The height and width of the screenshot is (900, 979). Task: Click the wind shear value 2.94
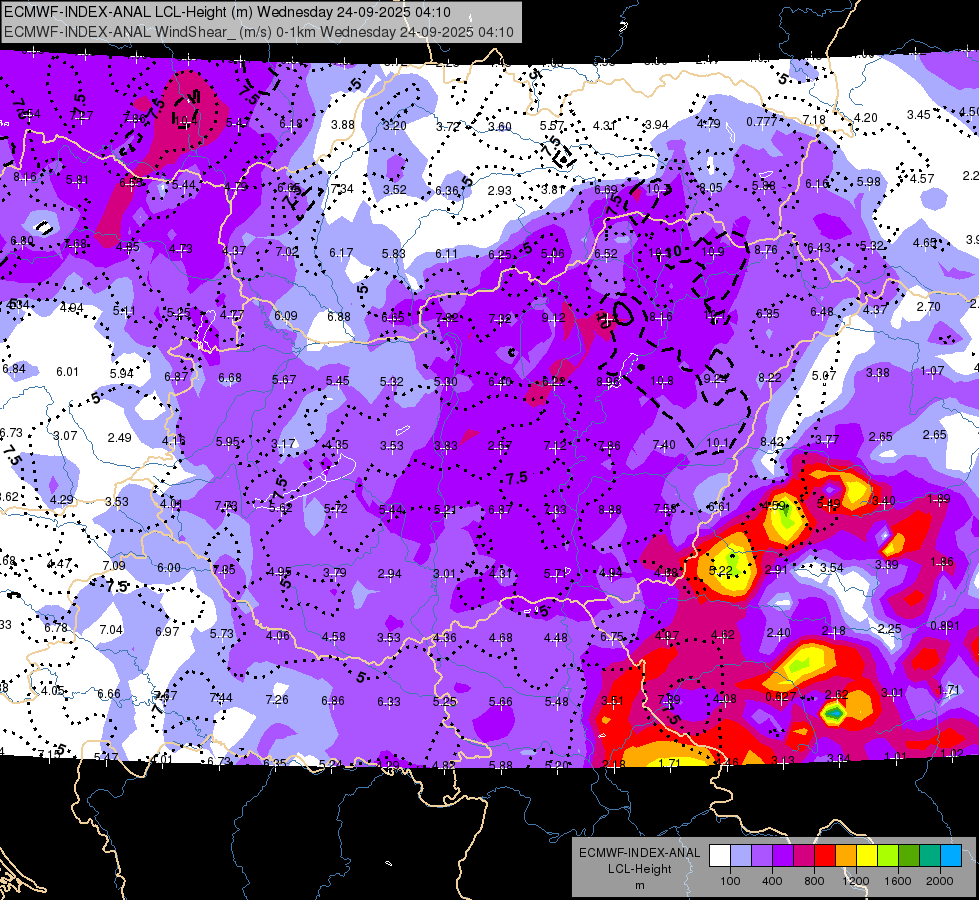pyautogui.click(x=390, y=573)
